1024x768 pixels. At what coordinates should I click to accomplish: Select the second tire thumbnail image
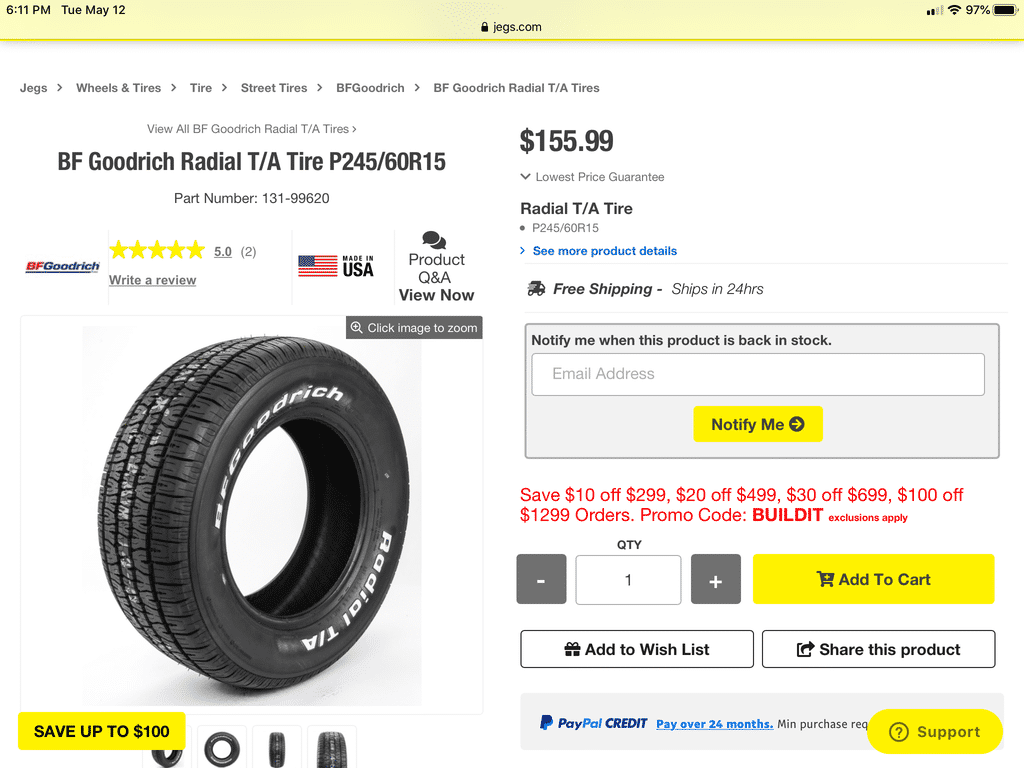[x=222, y=747]
